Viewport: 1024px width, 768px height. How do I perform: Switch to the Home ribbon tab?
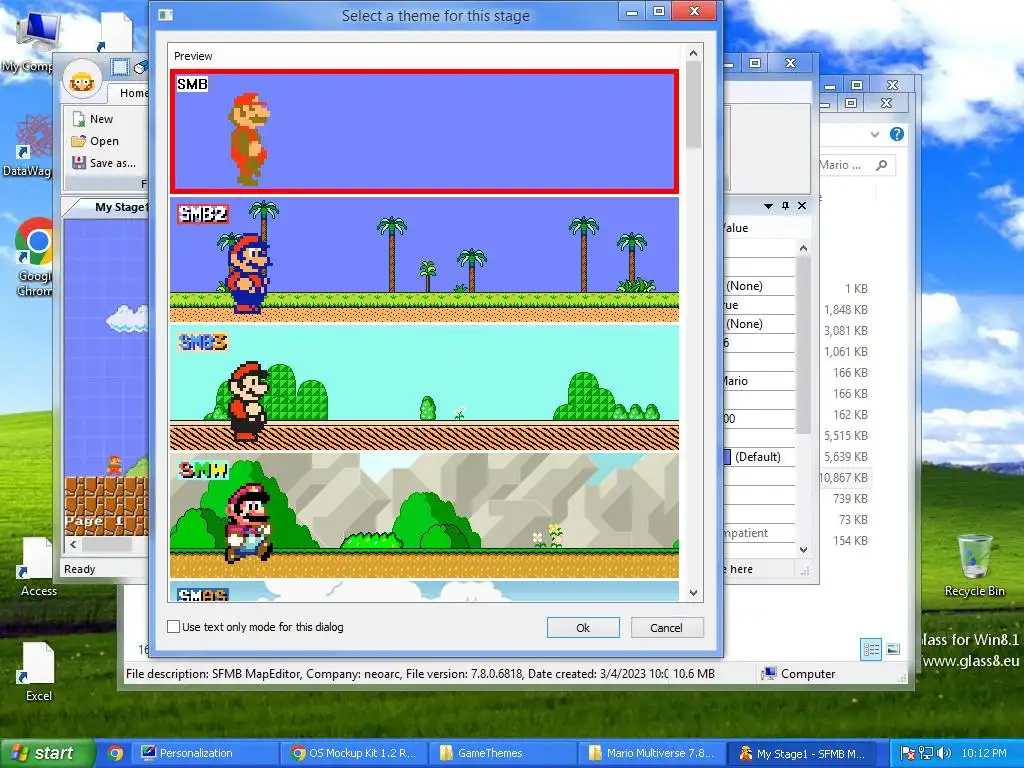tap(134, 93)
